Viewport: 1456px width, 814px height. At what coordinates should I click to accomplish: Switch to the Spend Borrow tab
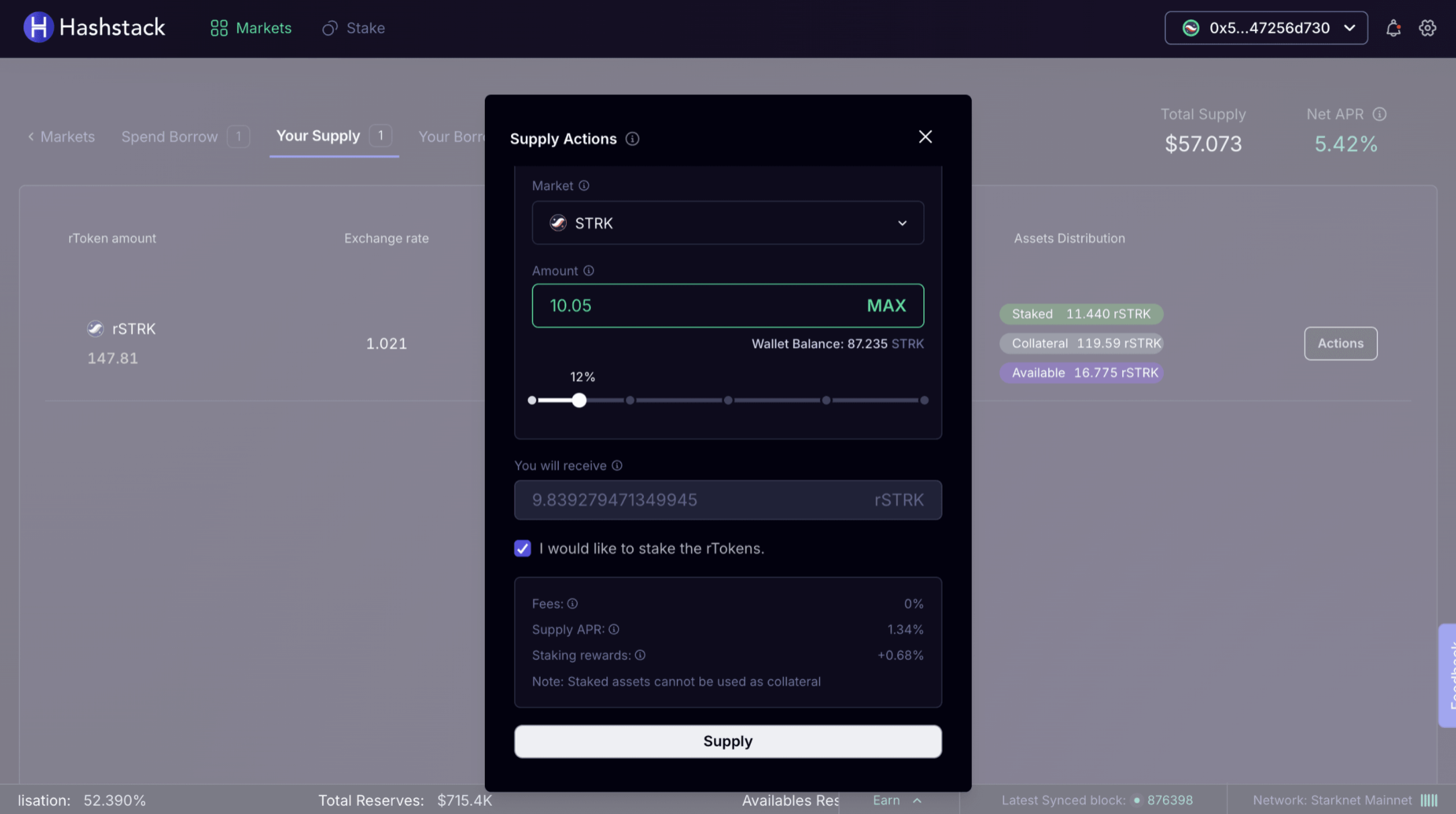(x=170, y=137)
